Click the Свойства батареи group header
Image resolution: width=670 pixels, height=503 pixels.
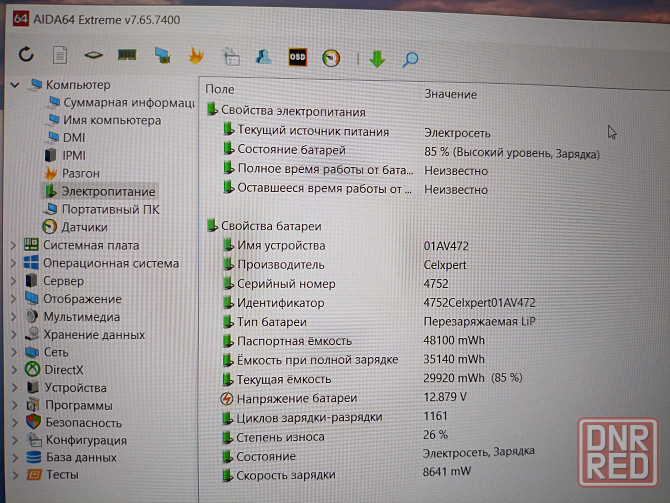[264, 226]
